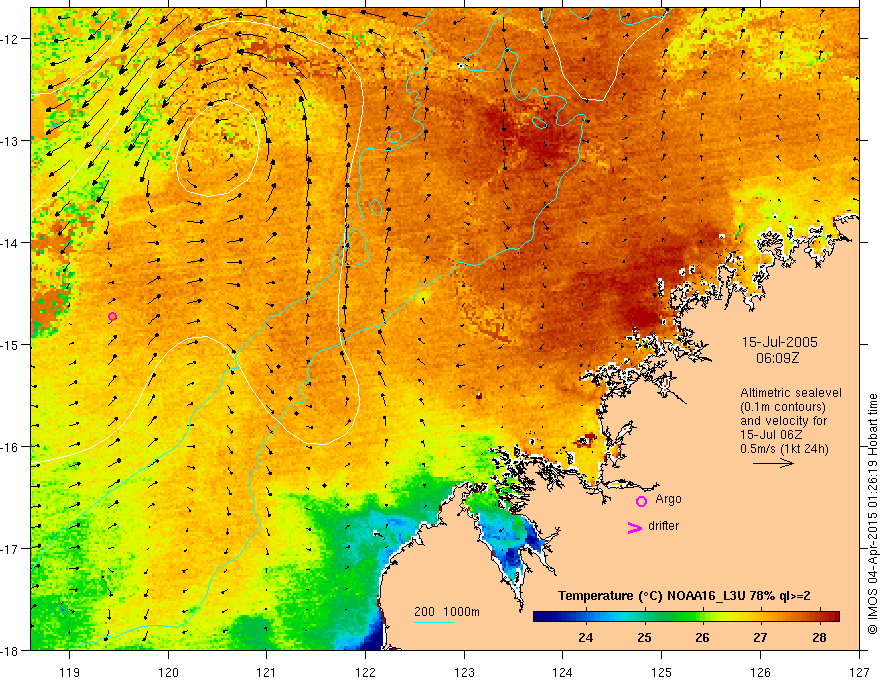
Task: Click the magenta Argo float marker on the map
Action: coord(112,316)
